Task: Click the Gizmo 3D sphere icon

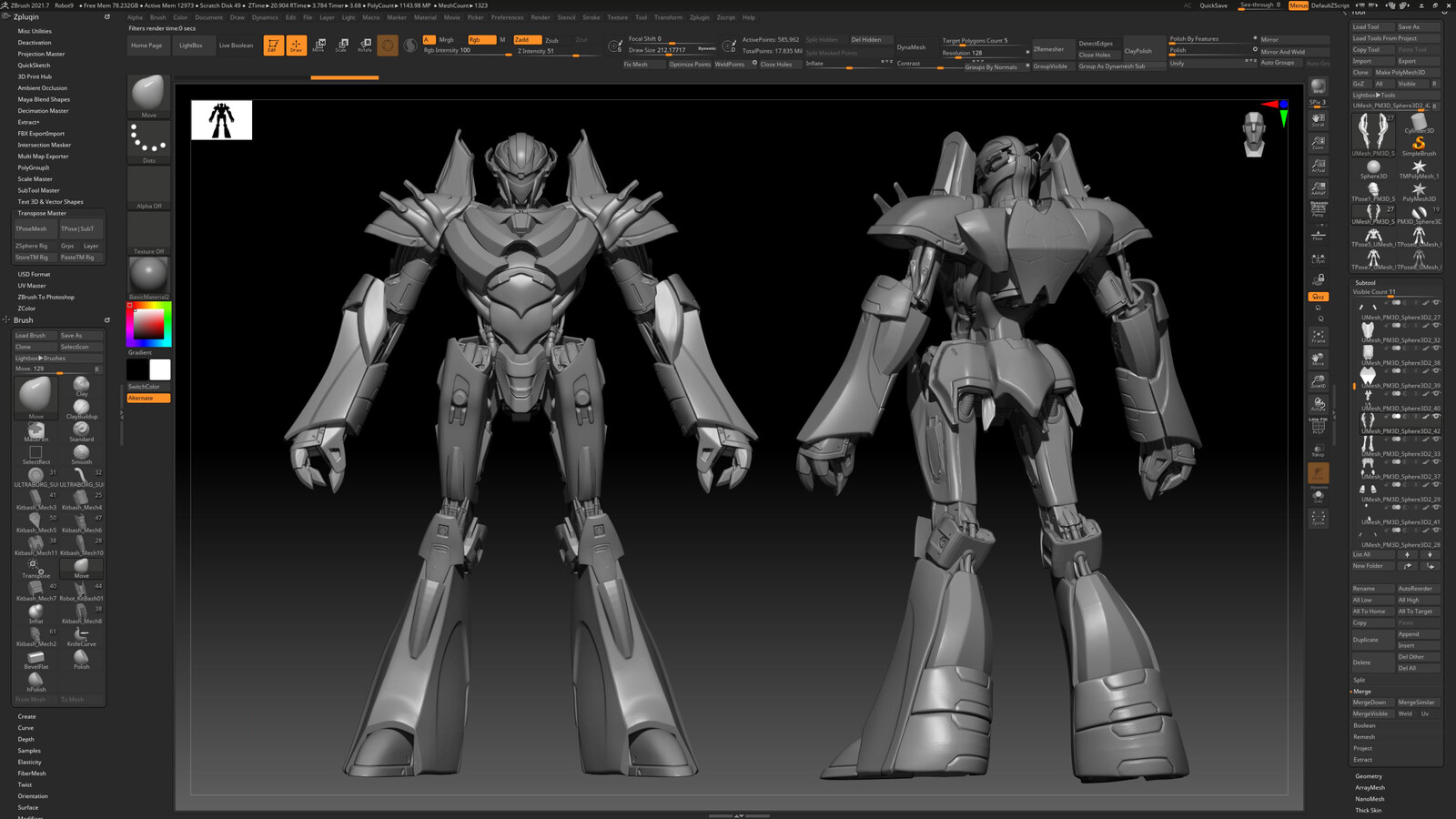Action: tap(388, 45)
